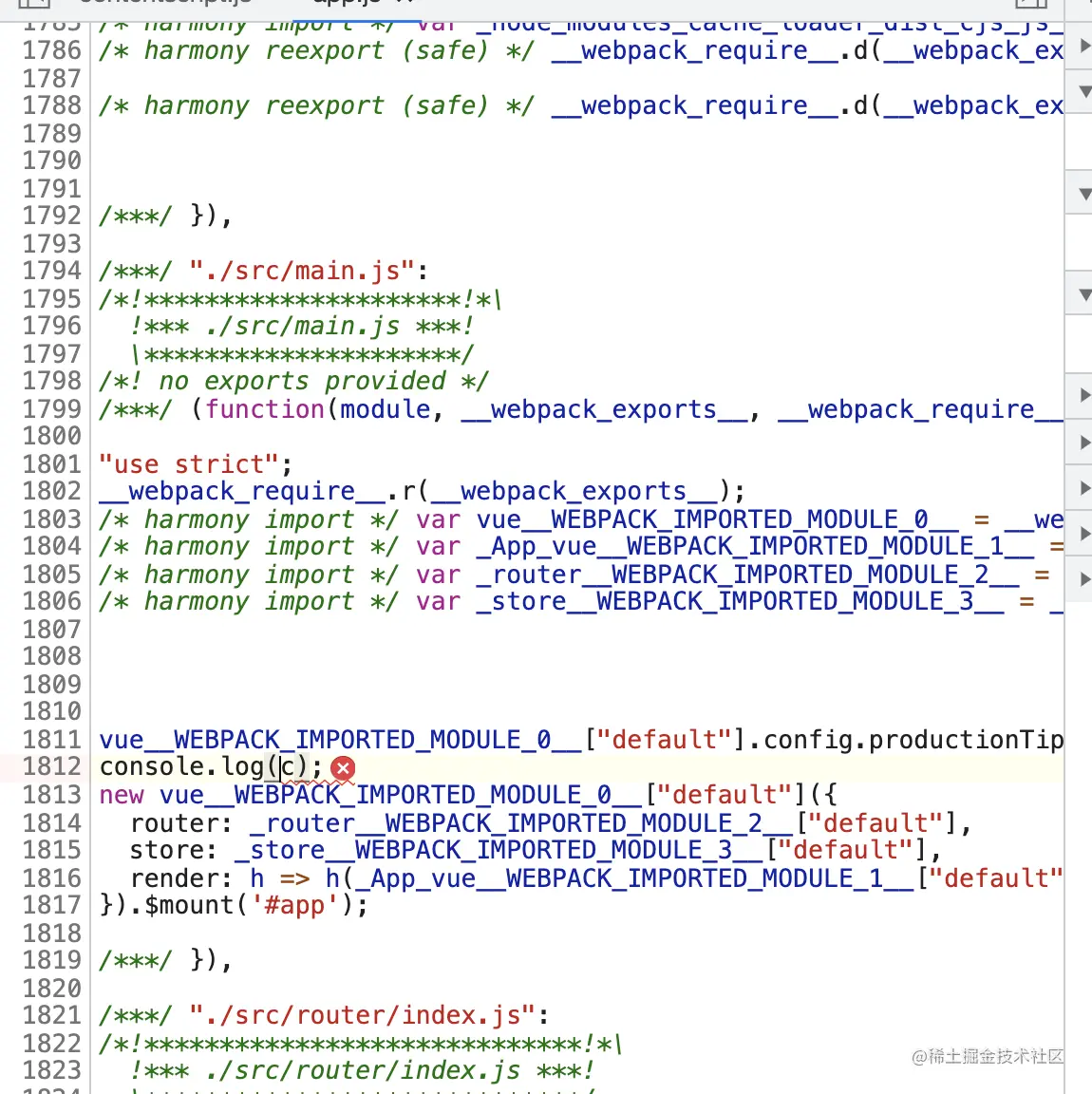The width and height of the screenshot is (1092, 1094).
Task: Click line number 1821 in the gutter
Action: click(51, 1015)
